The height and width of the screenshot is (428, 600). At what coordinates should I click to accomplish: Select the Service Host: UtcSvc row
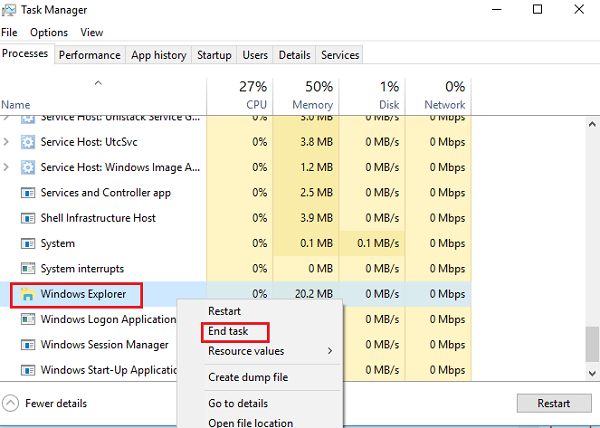tap(235, 142)
